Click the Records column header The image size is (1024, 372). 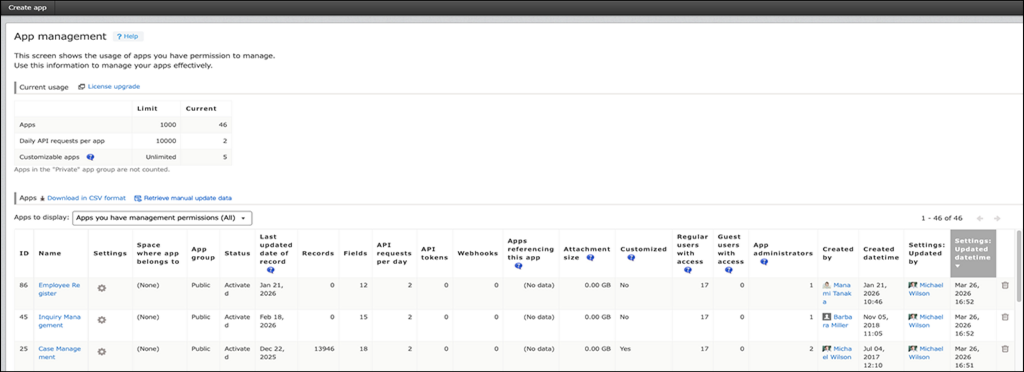pyautogui.click(x=318, y=253)
